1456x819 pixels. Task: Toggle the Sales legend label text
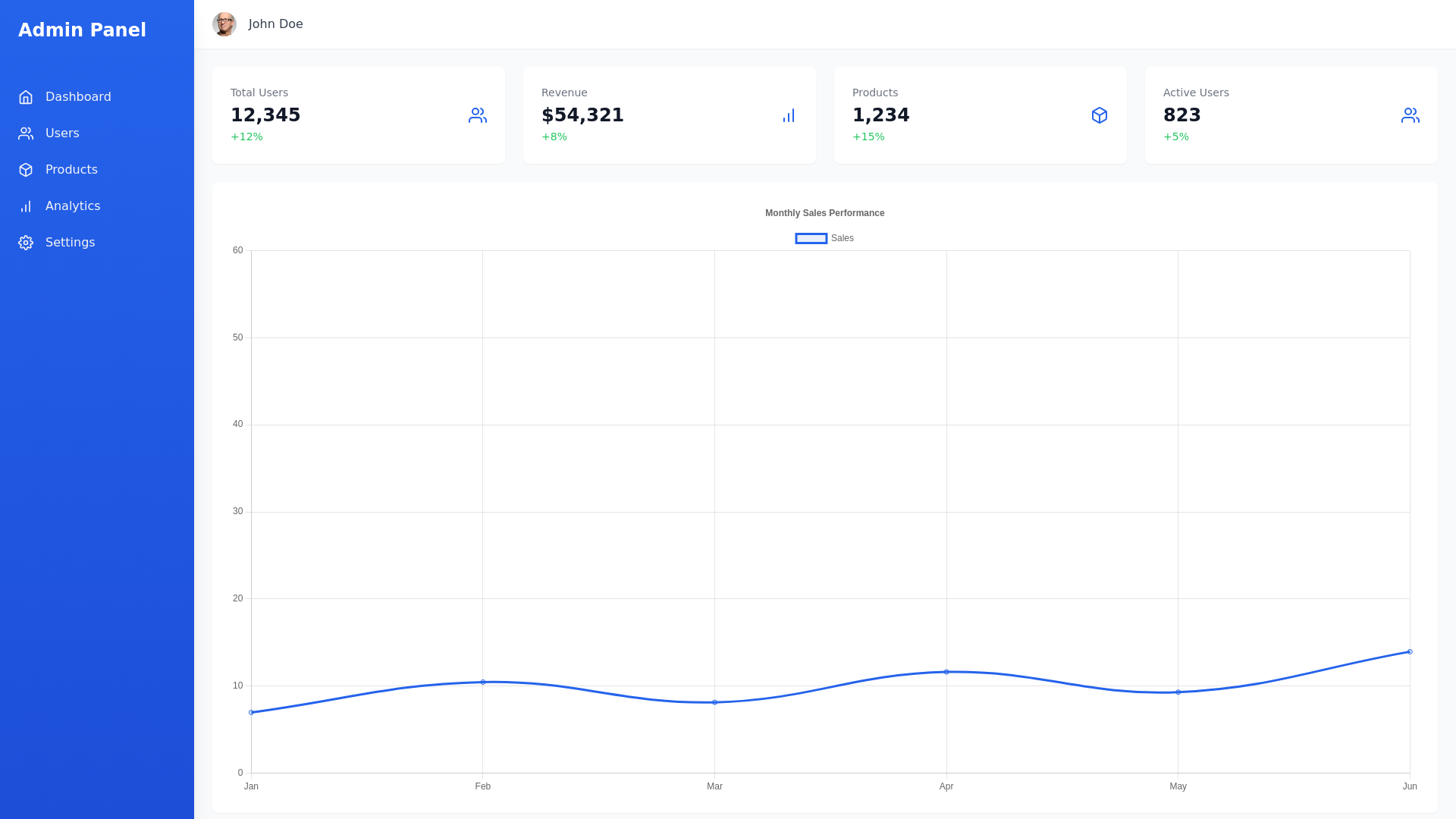click(x=842, y=238)
